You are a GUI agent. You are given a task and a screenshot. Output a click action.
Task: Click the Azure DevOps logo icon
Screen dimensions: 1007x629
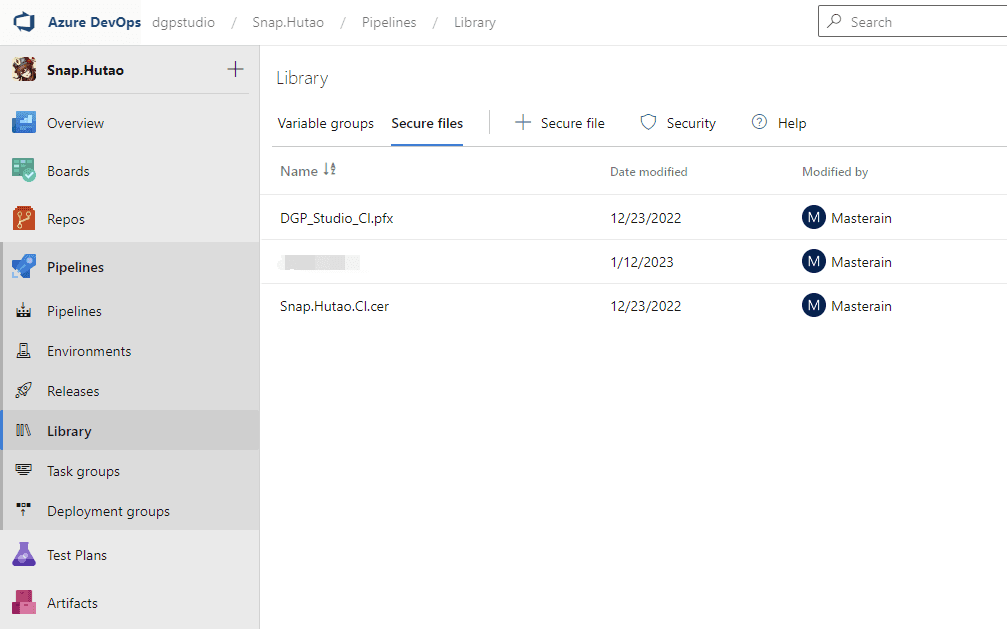[x=24, y=22]
